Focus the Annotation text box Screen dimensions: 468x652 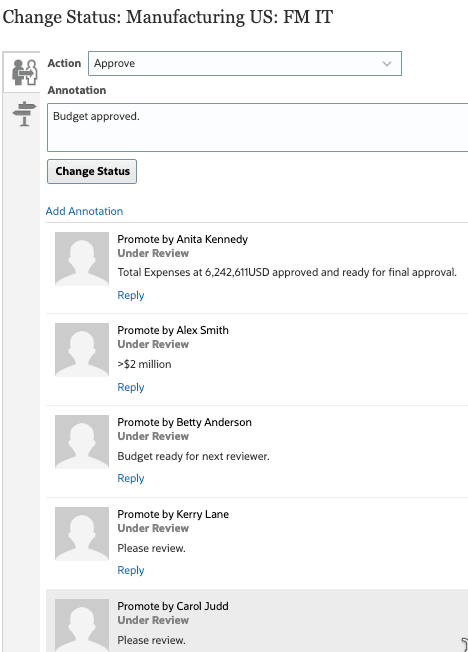coord(258,128)
